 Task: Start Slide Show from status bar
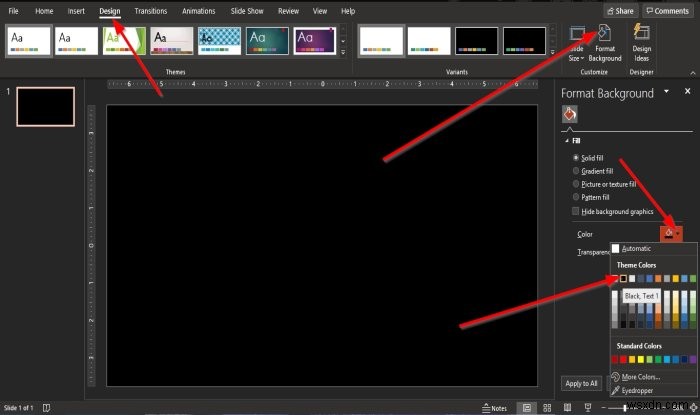[x=588, y=408]
